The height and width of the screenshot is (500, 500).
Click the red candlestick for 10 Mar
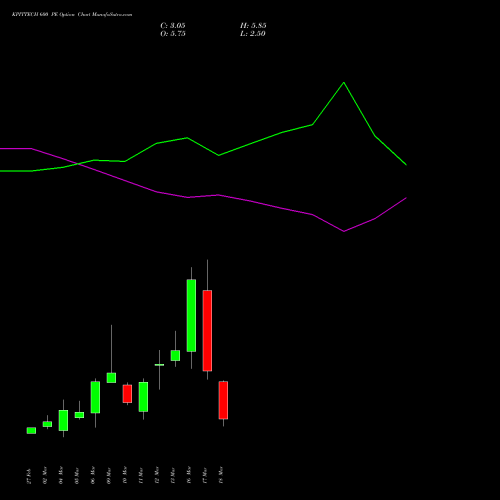click(x=127, y=394)
